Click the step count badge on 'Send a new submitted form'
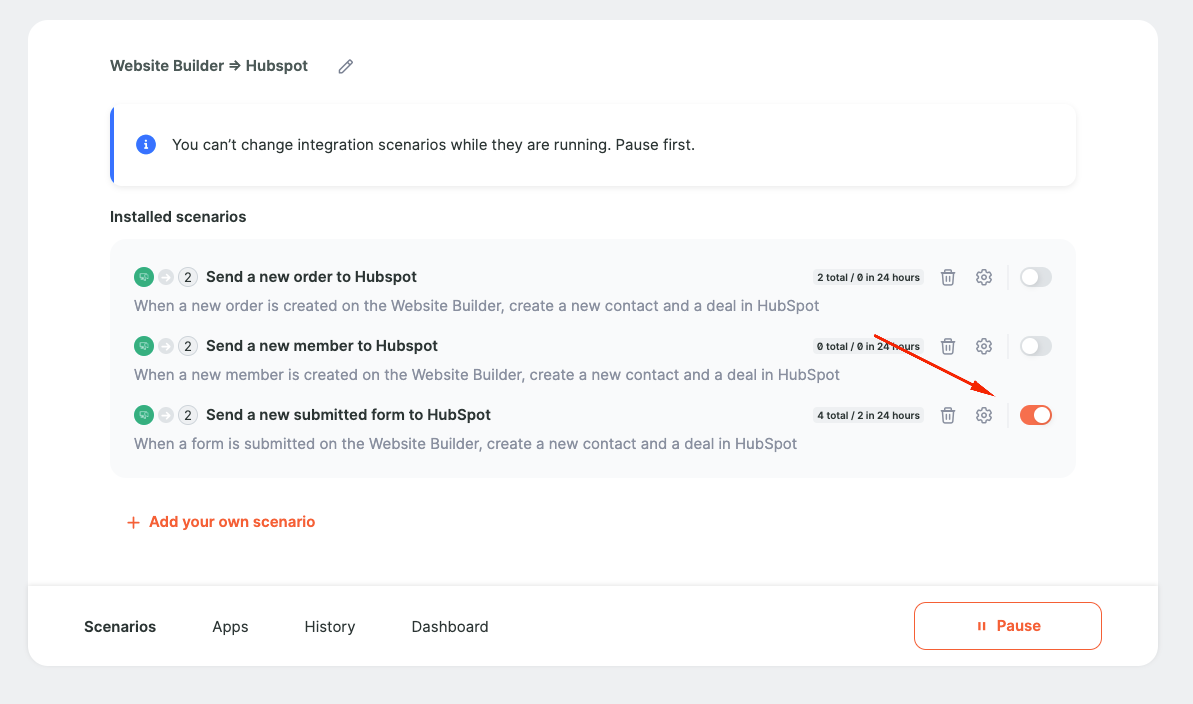 point(188,416)
